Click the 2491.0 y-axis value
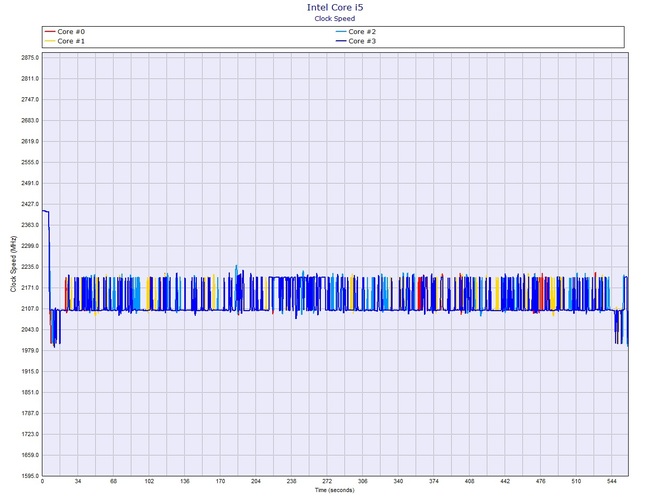670x502 pixels. tap(30, 183)
